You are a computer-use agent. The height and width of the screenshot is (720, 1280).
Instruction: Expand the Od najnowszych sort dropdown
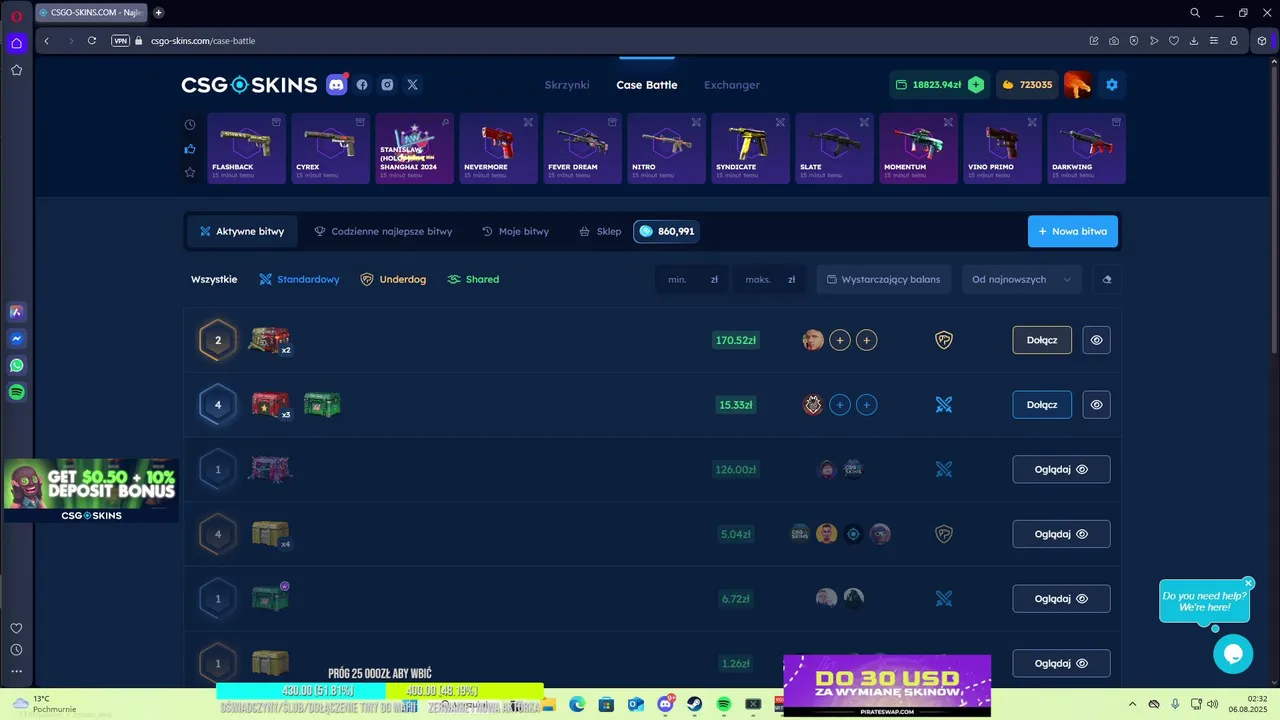(1021, 279)
